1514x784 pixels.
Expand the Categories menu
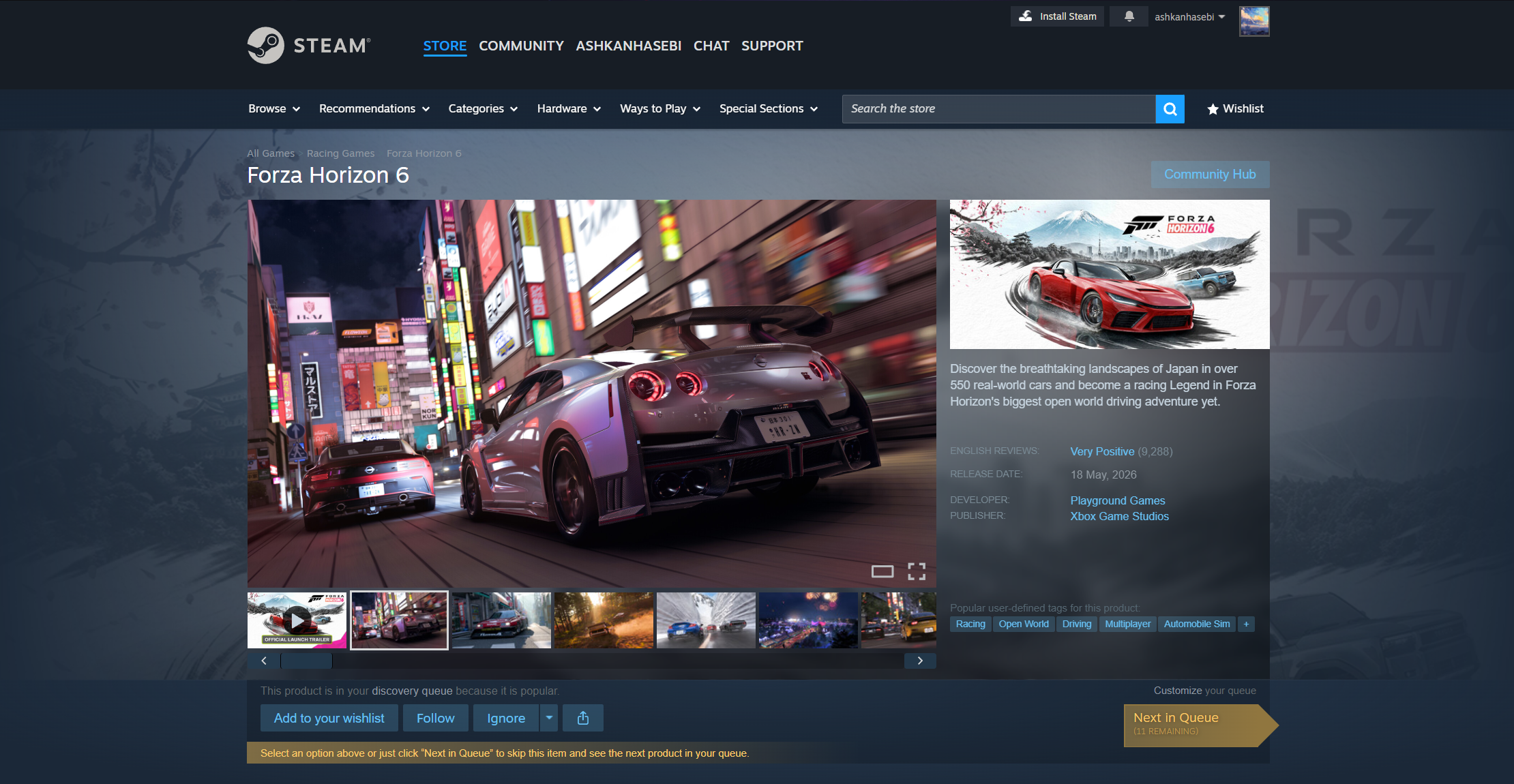(x=483, y=109)
